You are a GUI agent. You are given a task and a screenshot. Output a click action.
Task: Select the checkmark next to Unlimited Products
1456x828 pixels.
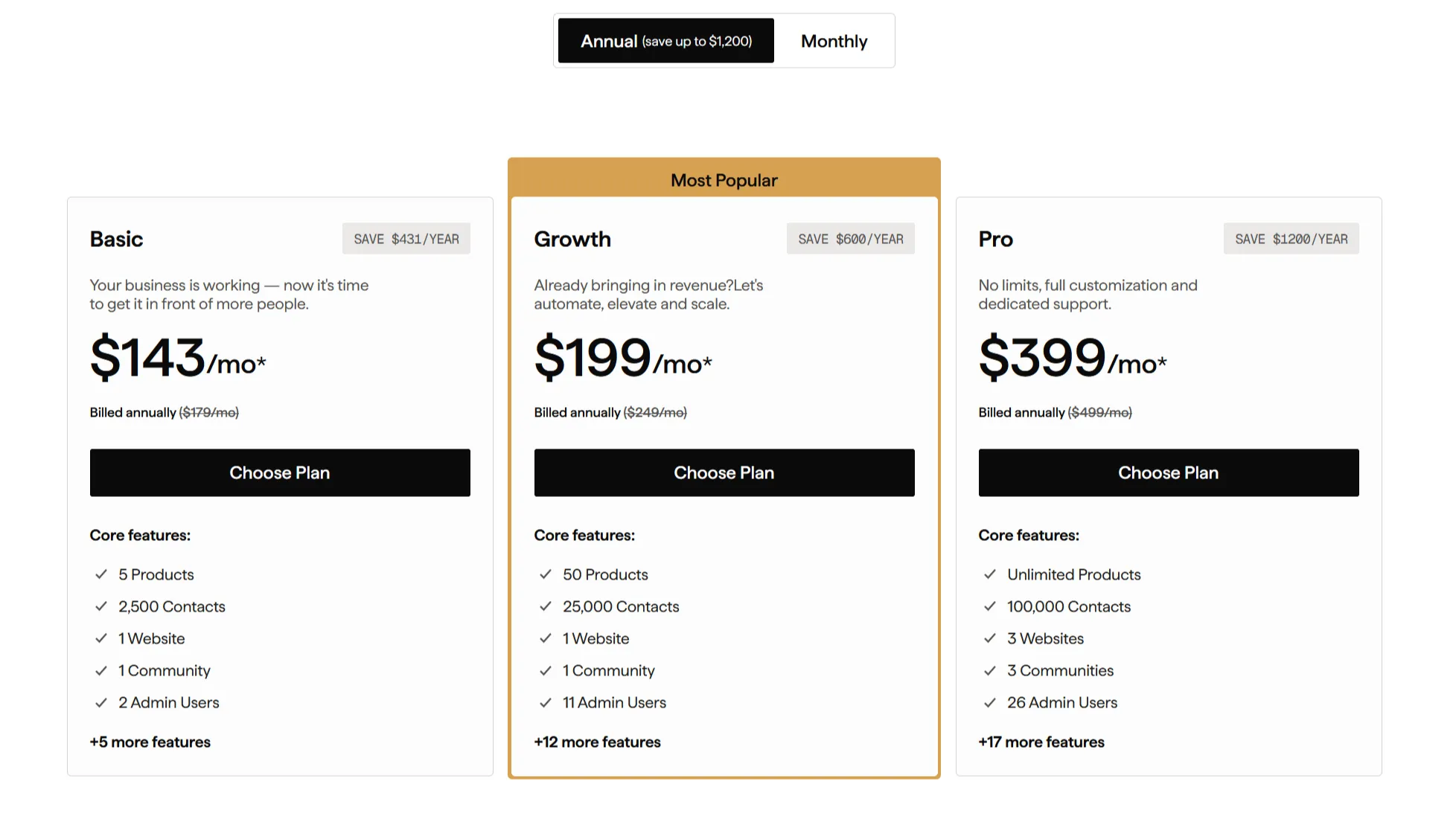(990, 574)
